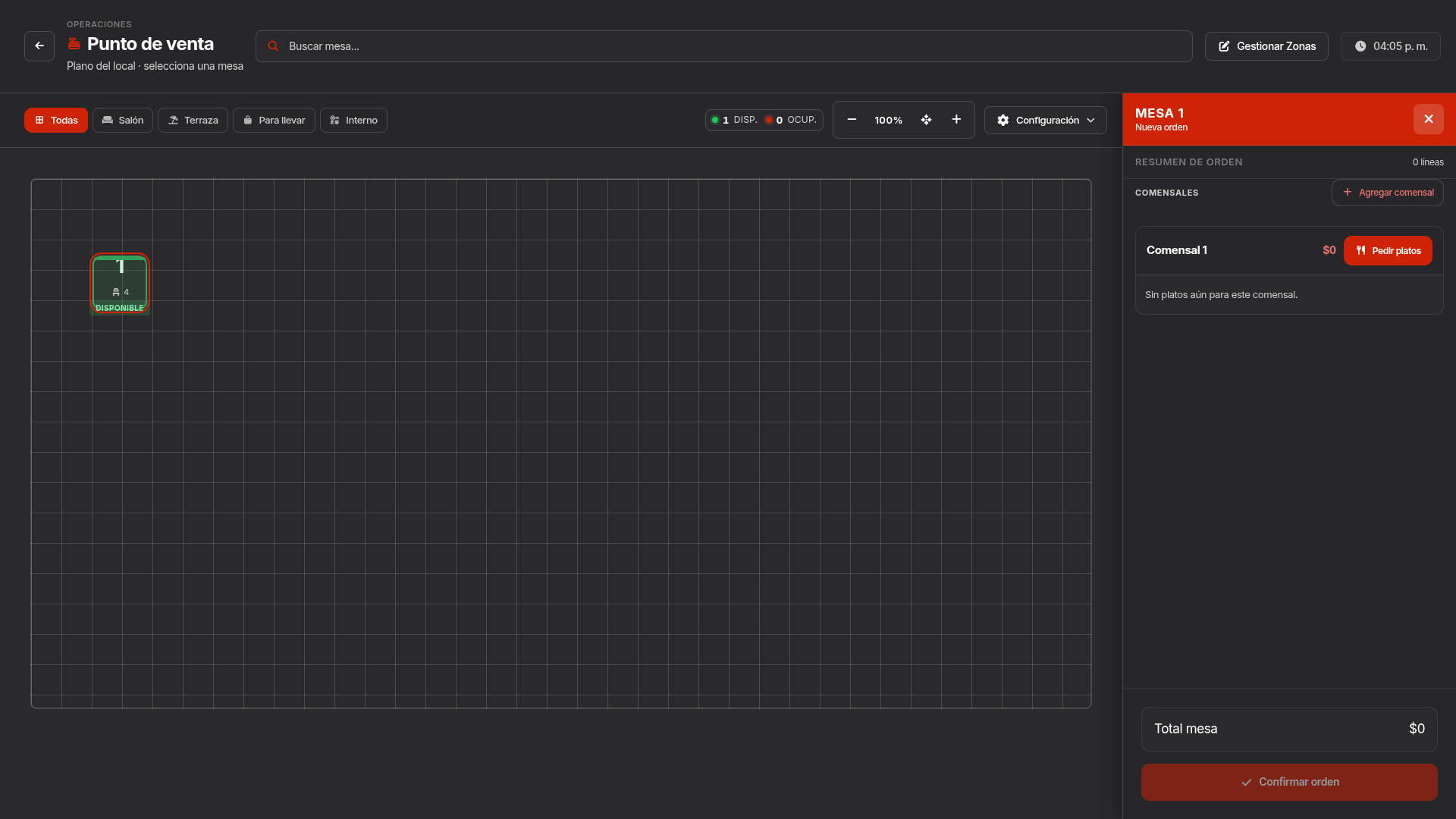The width and height of the screenshot is (1456, 819).
Task: Open the Configuración dropdown
Action: click(x=1045, y=121)
